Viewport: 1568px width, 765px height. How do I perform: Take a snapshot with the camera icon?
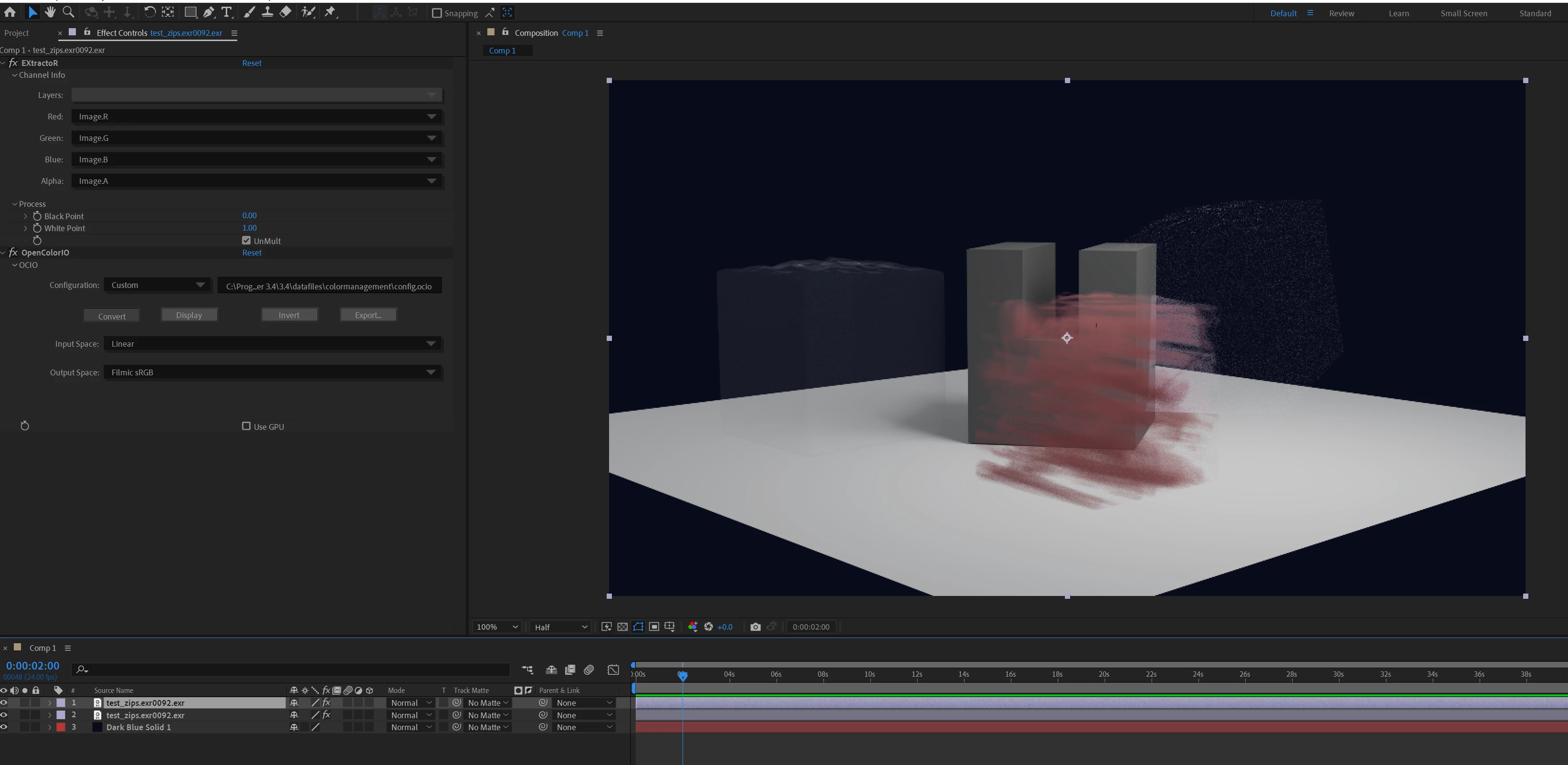pos(755,627)
